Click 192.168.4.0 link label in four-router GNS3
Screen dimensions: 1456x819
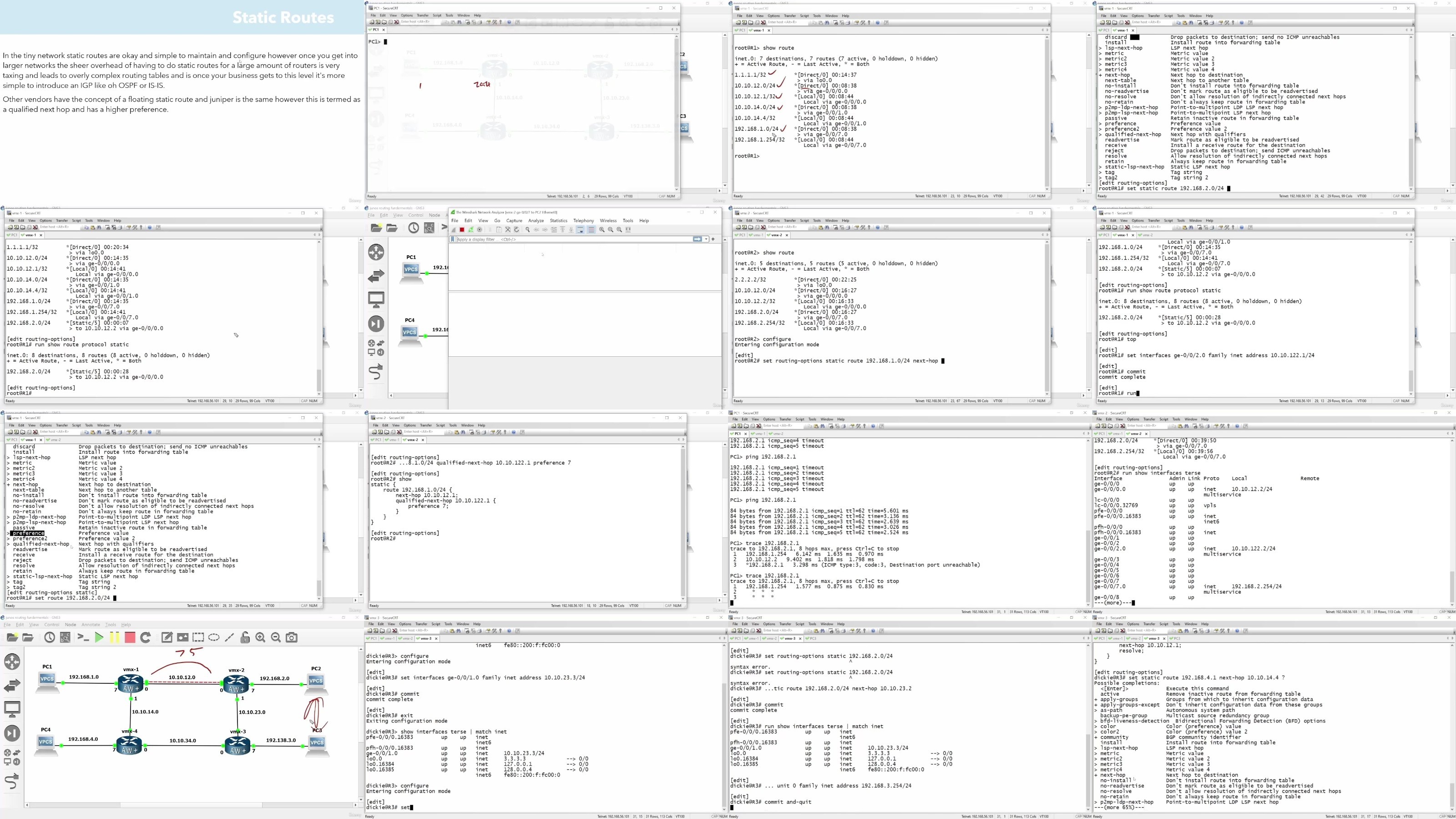pos(83,739)
